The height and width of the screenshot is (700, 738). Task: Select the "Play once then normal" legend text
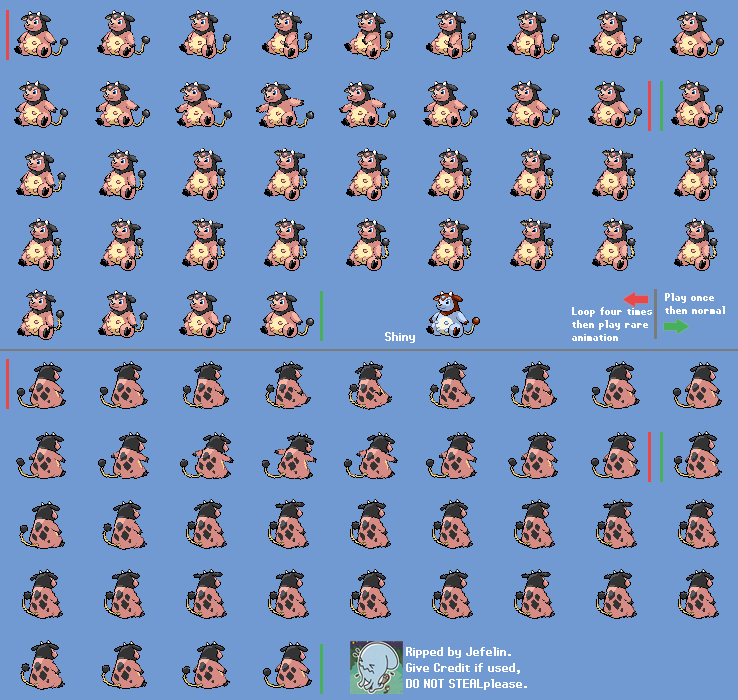(695, 304)
